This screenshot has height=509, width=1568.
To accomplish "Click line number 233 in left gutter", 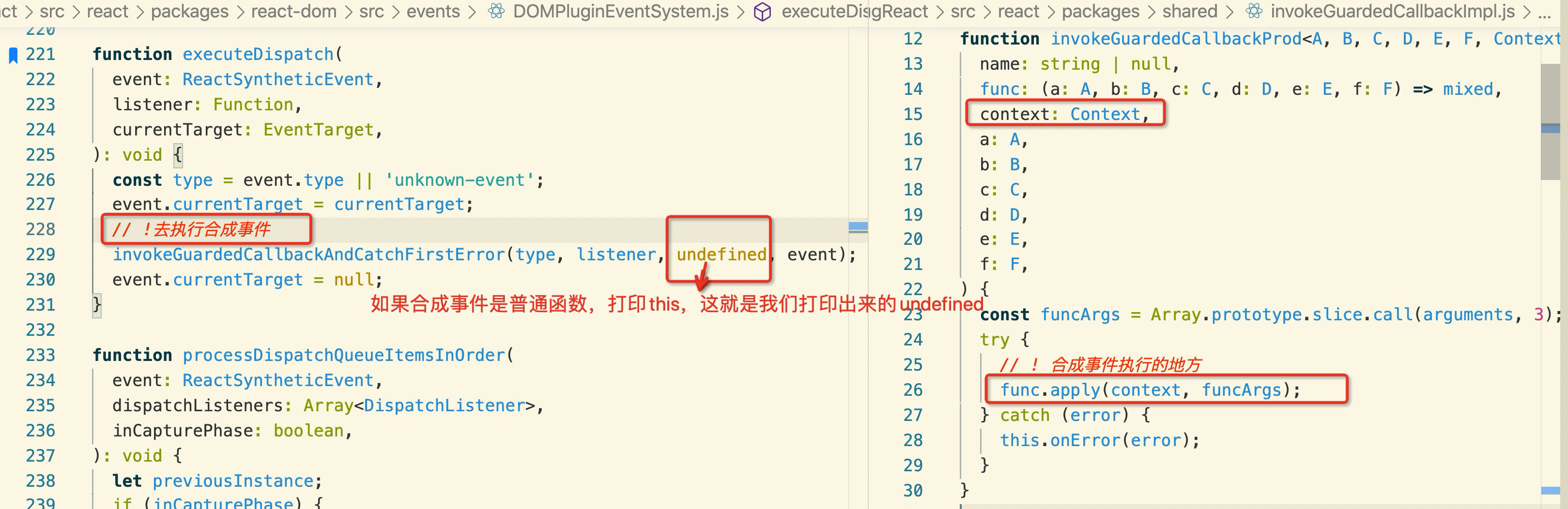I will (40, 355).
